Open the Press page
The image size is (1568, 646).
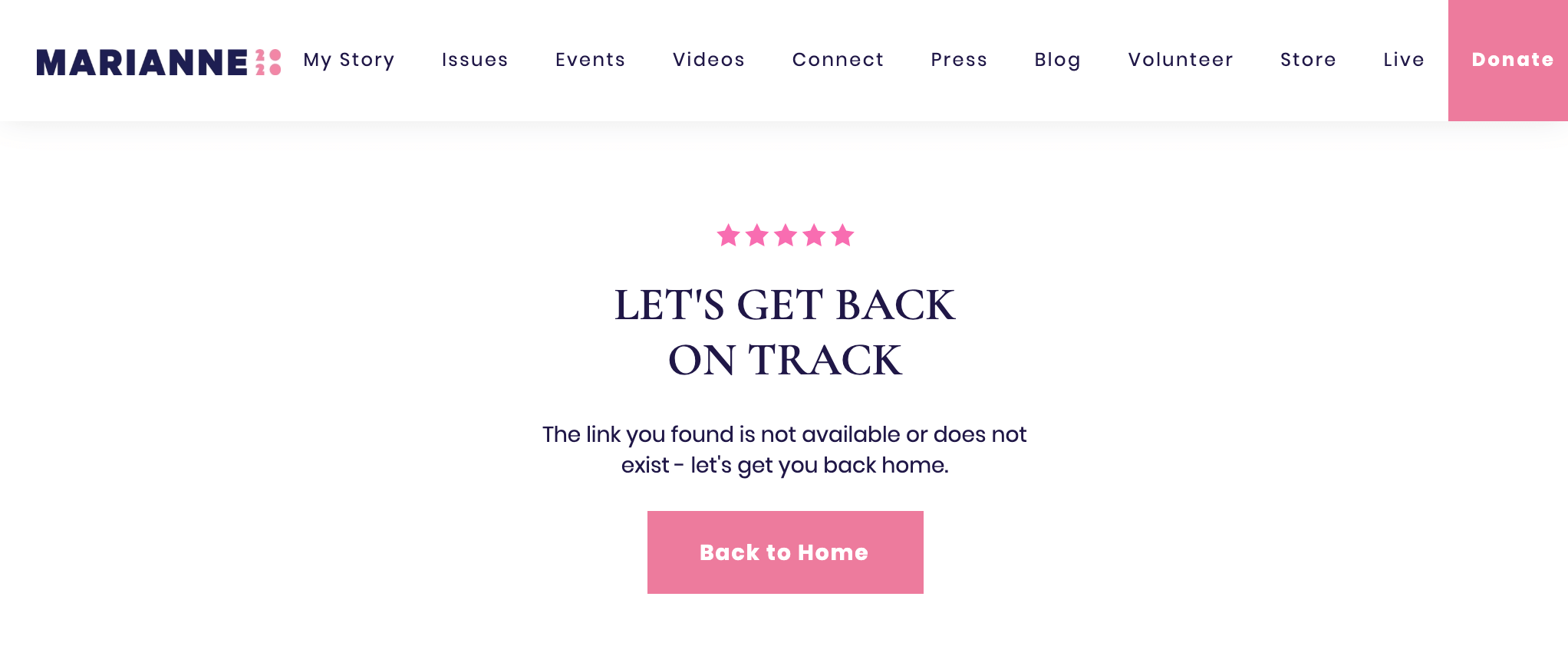tap(959, 60)
